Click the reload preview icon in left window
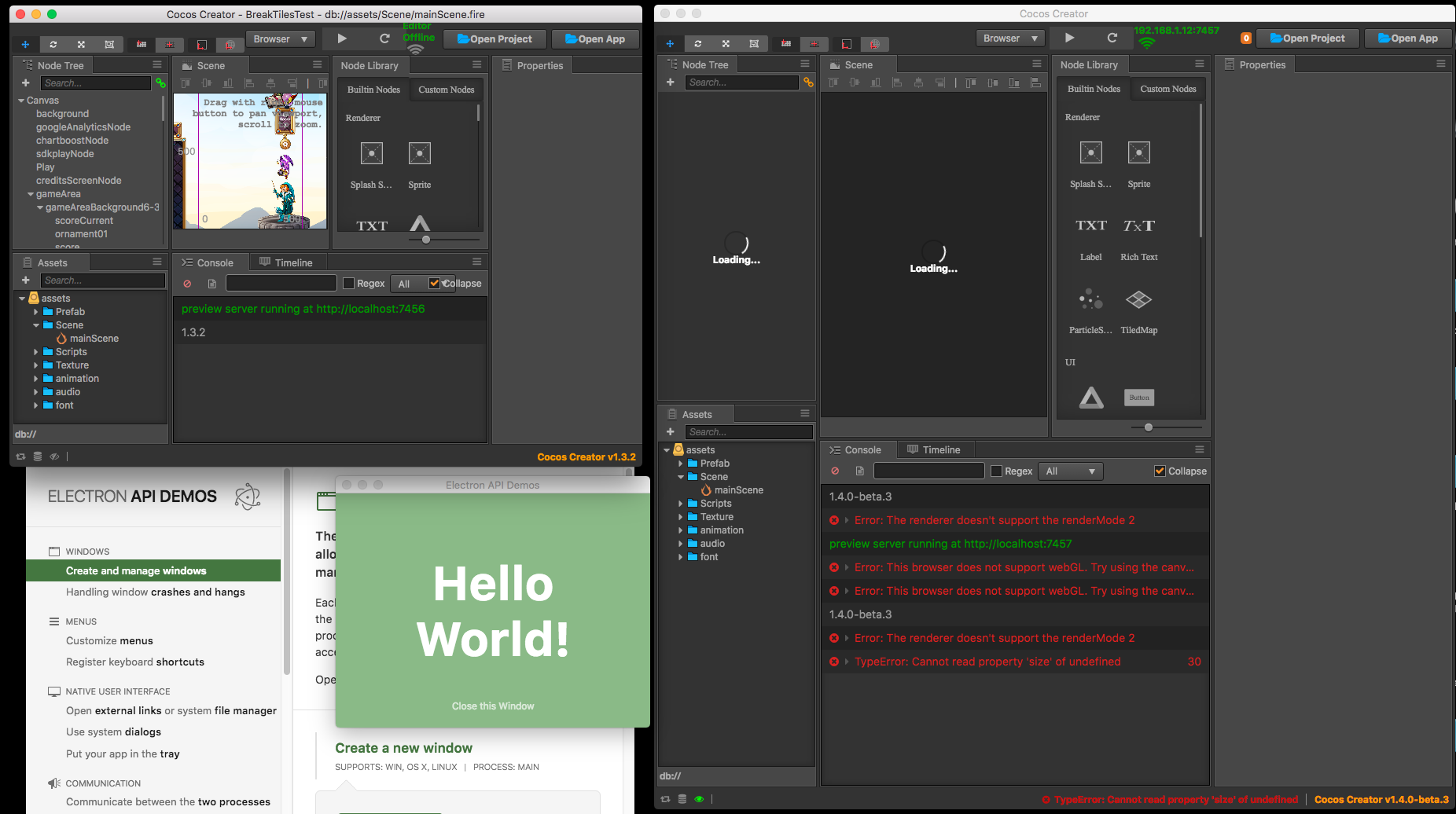 click(384, 38)
